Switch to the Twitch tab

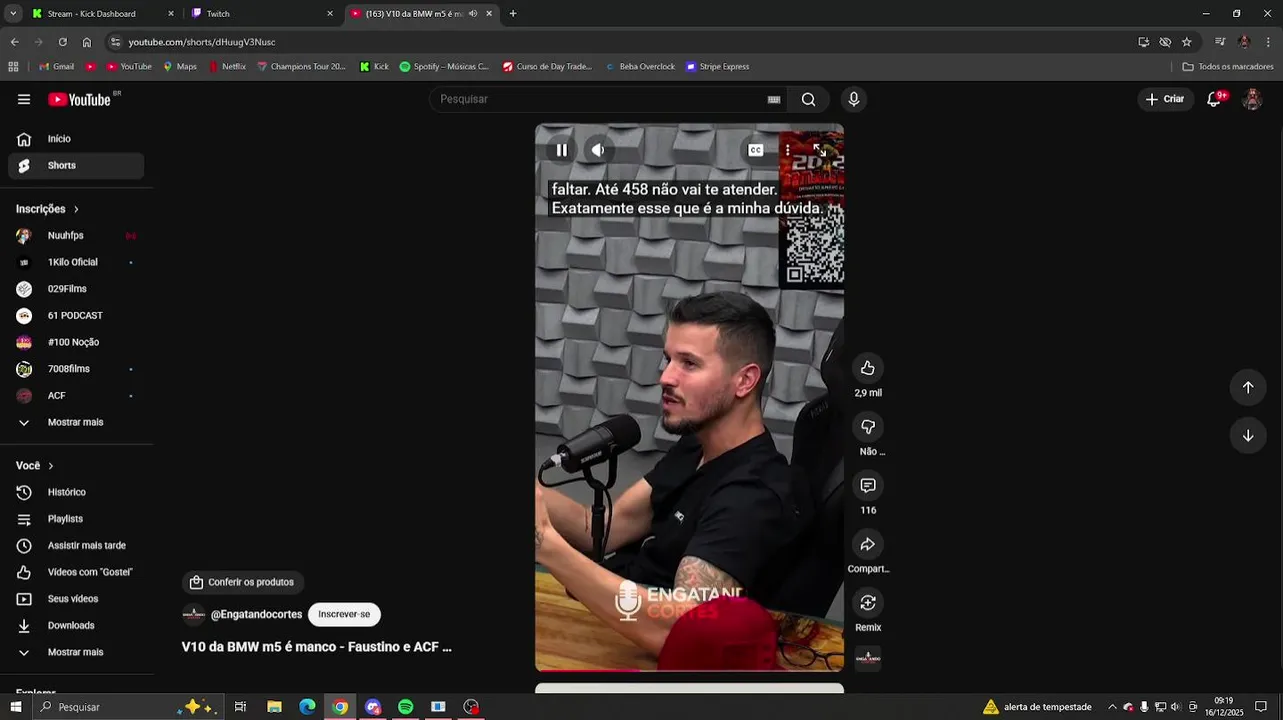(262, 13)
